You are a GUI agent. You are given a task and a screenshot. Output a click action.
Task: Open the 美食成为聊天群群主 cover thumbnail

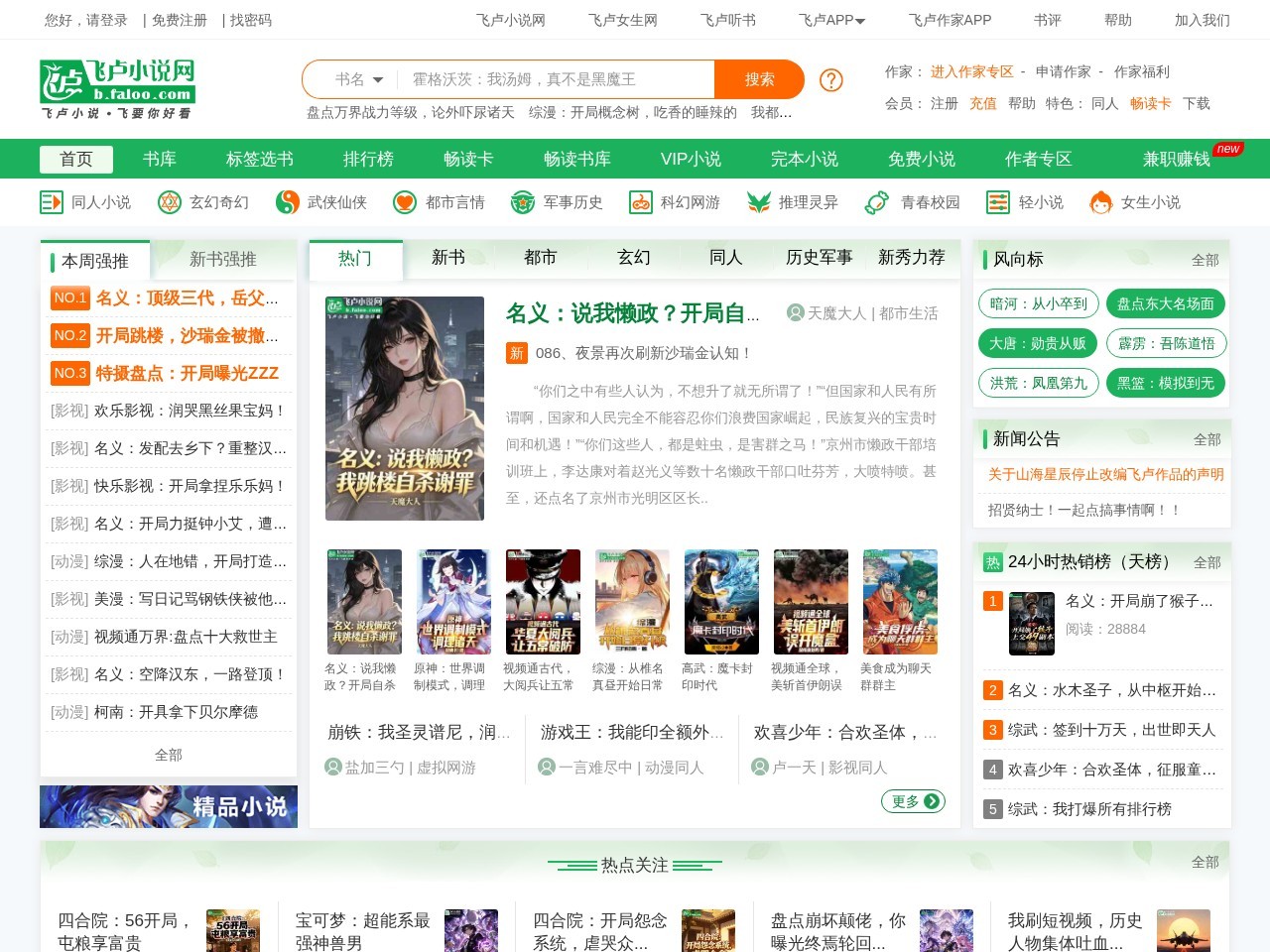(x=900, y=602)
